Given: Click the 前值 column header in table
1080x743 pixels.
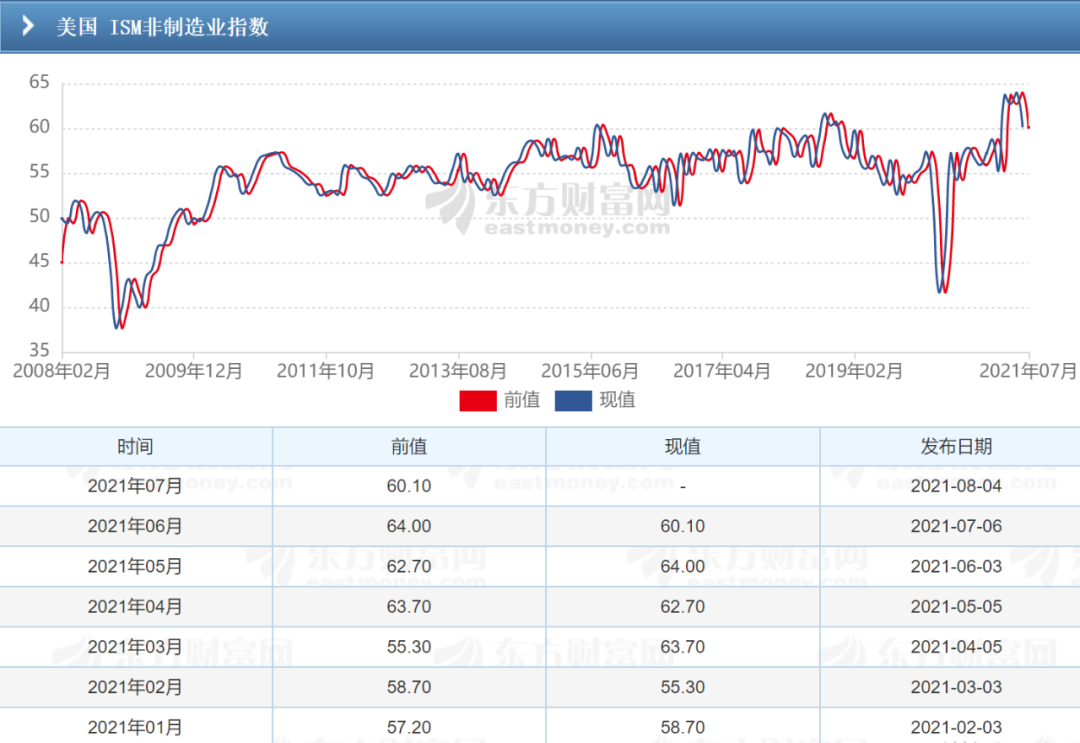Looking at the screenshot, I should tap(409, 447).
